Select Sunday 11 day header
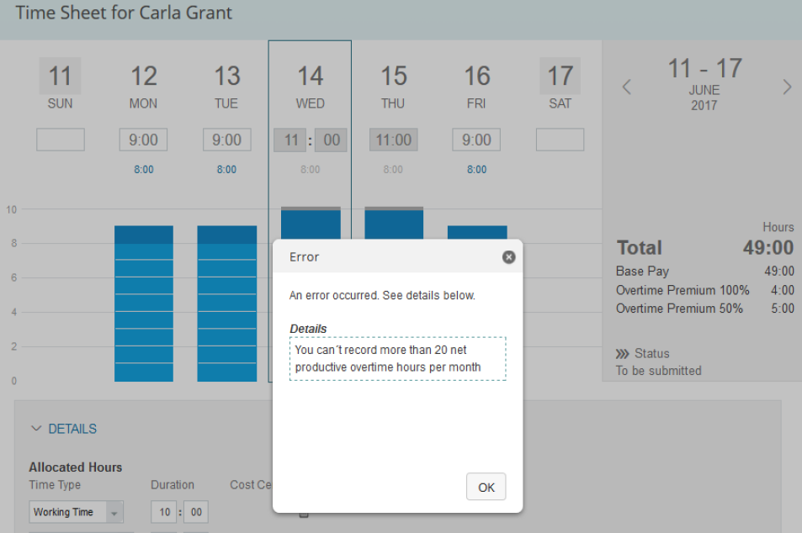802x533 pixels. click(60, 84)
